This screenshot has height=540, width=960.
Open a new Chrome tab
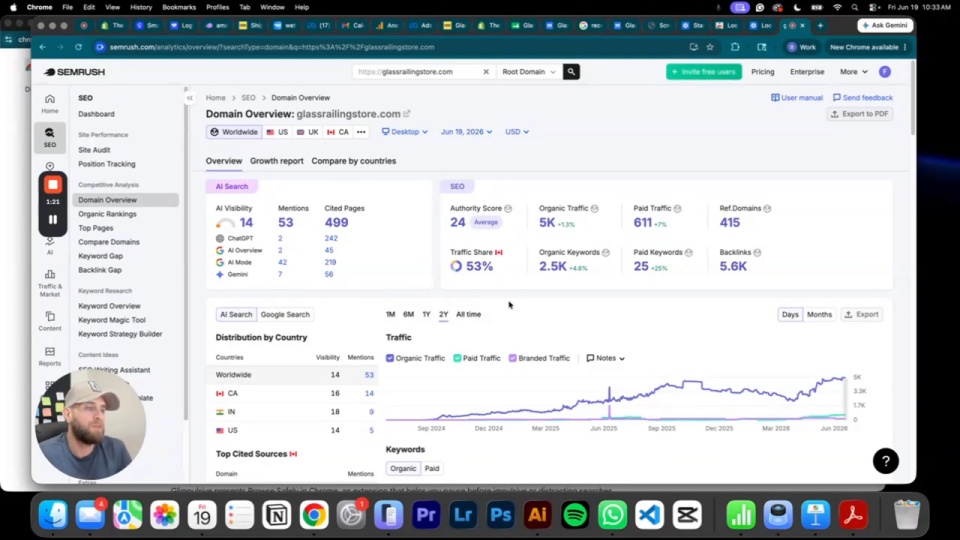tap(820, 26)
